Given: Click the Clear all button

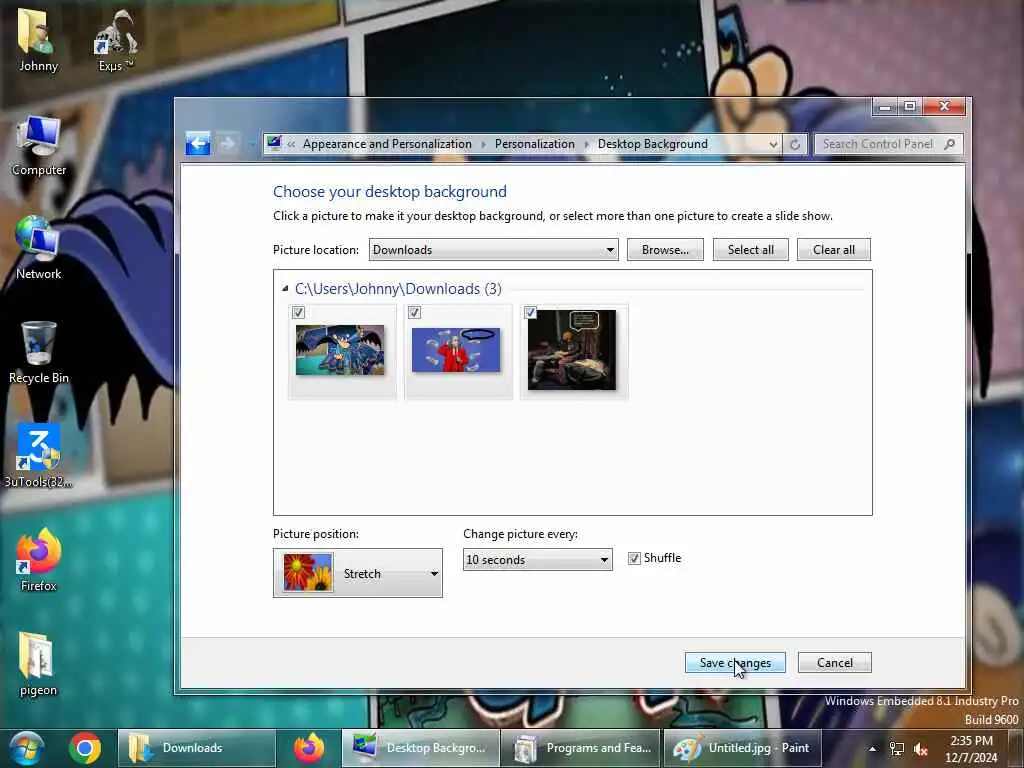Looking at the screenshot, I should pyautogui.click(x=834, y=249).
